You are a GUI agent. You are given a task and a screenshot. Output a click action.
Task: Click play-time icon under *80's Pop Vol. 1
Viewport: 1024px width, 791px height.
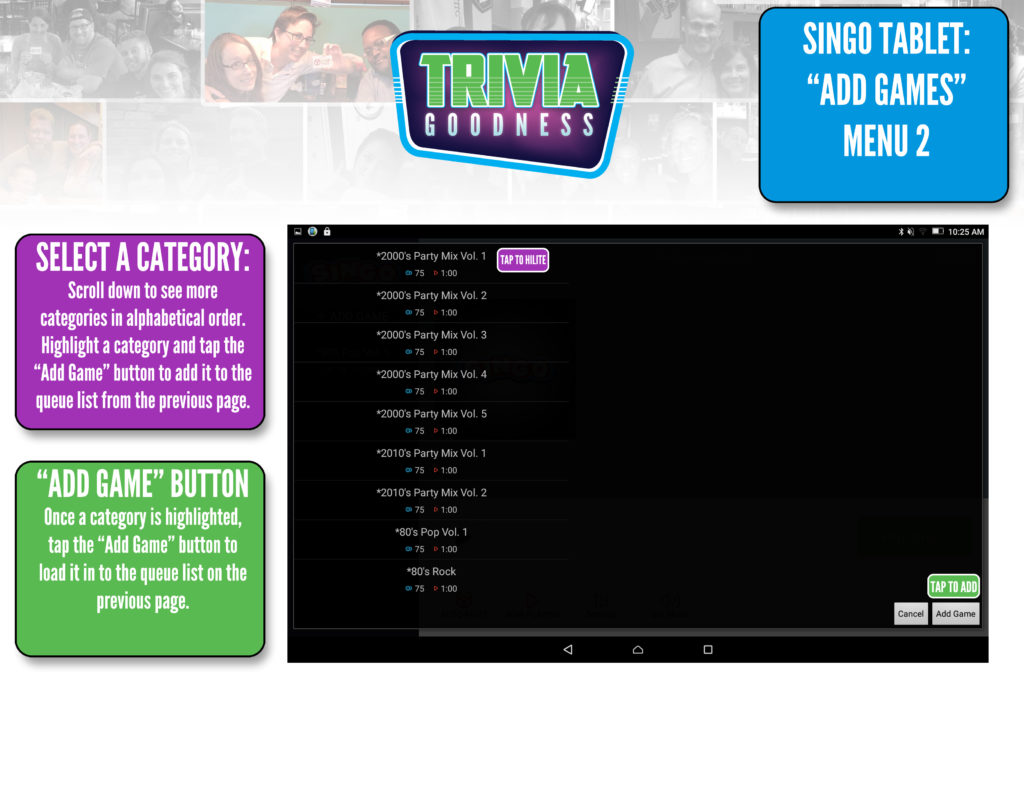(436, 549)
